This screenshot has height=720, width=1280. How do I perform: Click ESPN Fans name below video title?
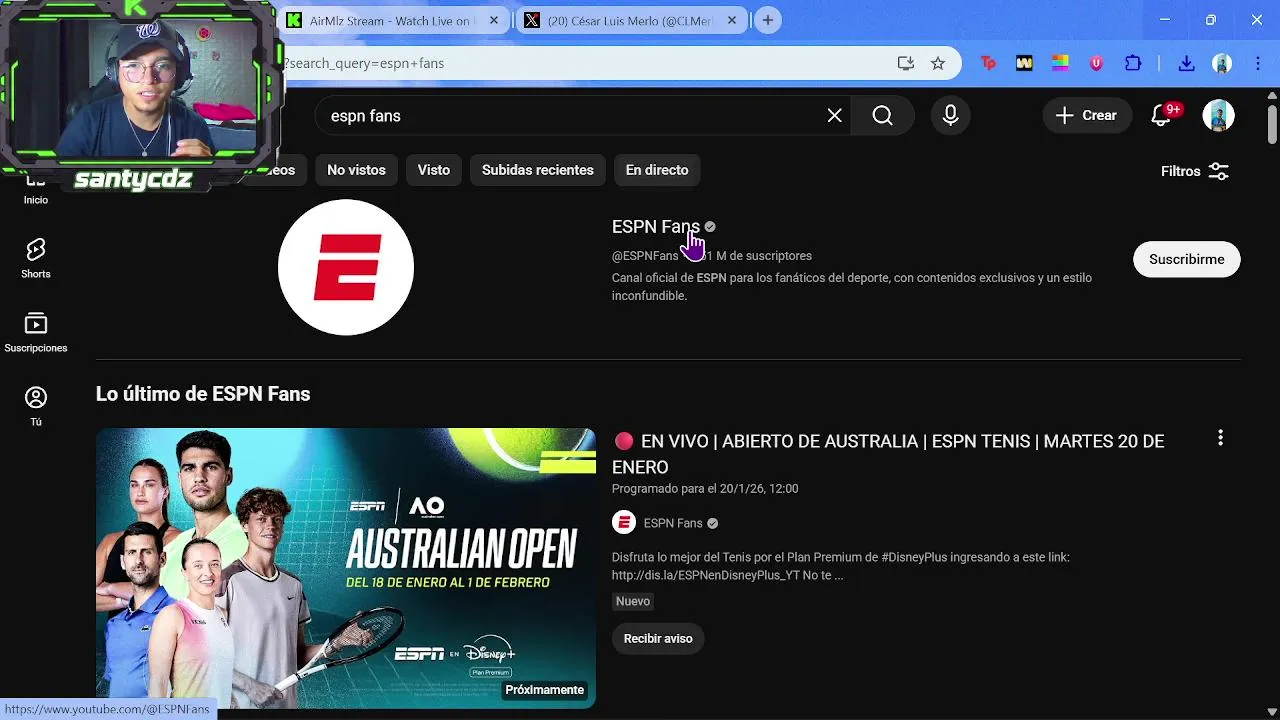(x=673, y=523)
